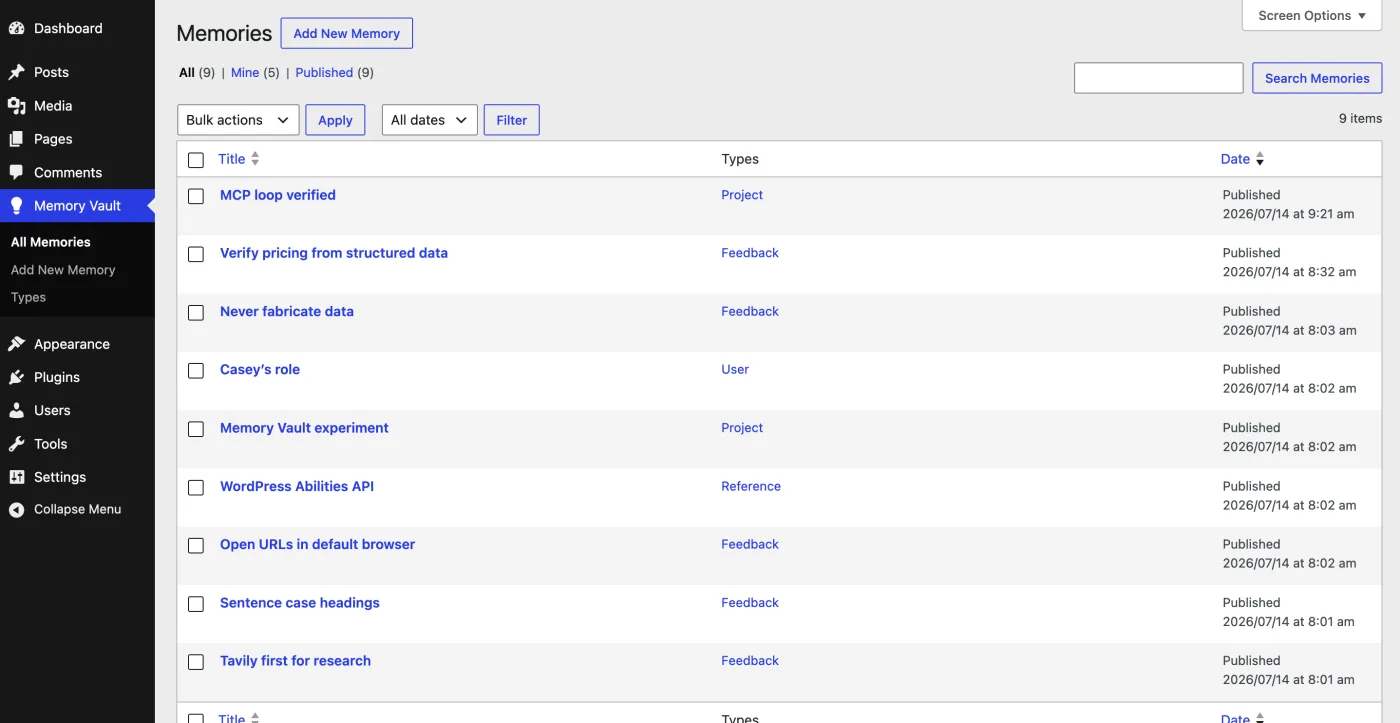Click the Tools wrench icon
This screenshot has height=723, width=1400.
pyautogui.click(x=16, y=444)
